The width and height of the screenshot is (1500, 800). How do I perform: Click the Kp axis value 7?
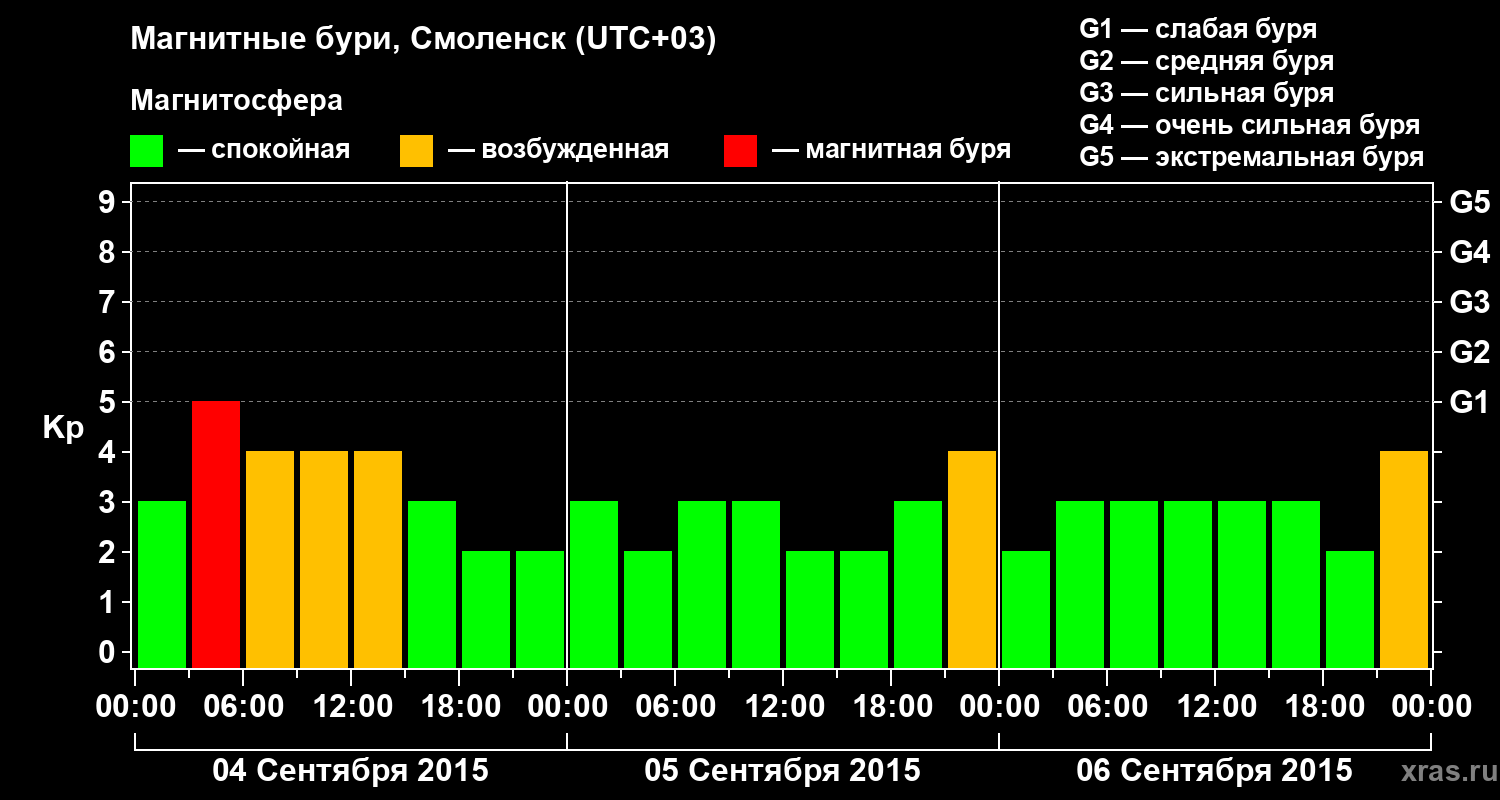(x=109, y=302)
